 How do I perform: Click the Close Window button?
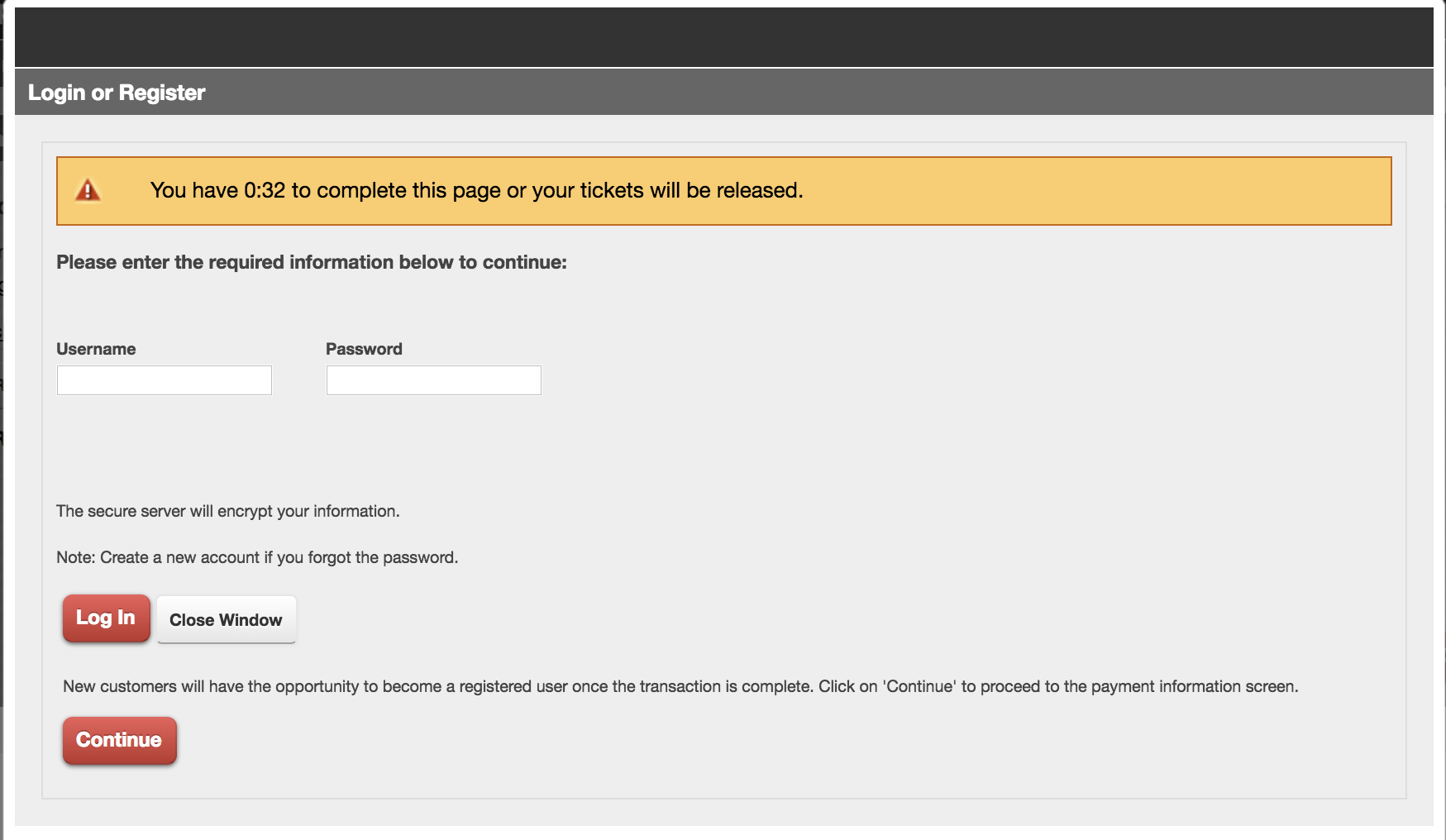pyautogui.click(x=226, y=619)
